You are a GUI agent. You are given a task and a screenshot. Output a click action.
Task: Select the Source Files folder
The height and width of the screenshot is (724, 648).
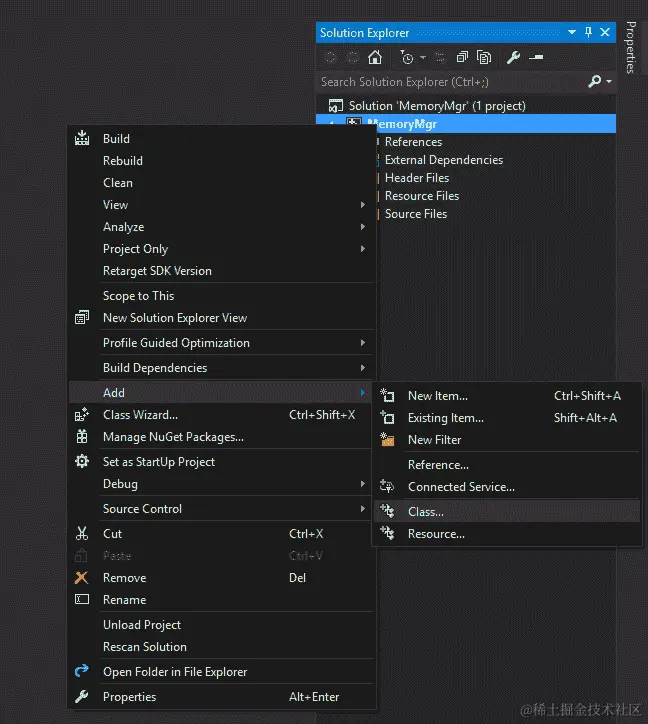tap(416, 214)
